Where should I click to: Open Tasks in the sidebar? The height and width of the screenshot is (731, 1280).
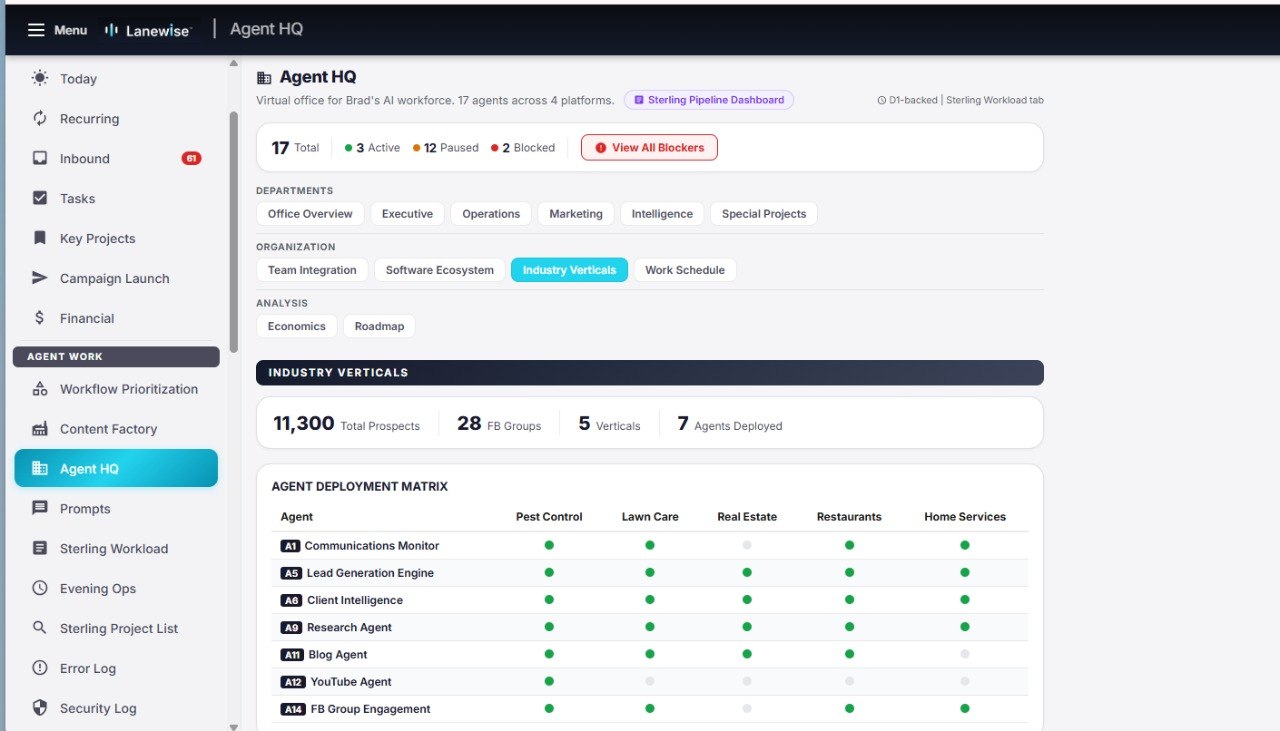116,198
